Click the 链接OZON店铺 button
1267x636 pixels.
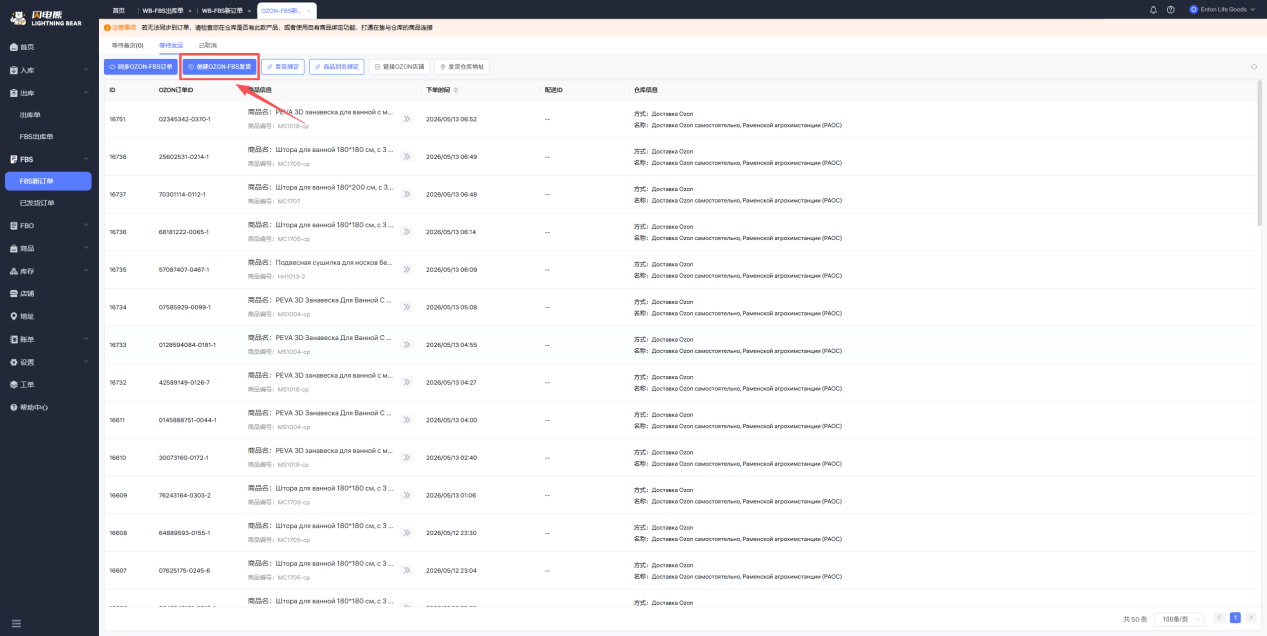[x=400, y=67]
